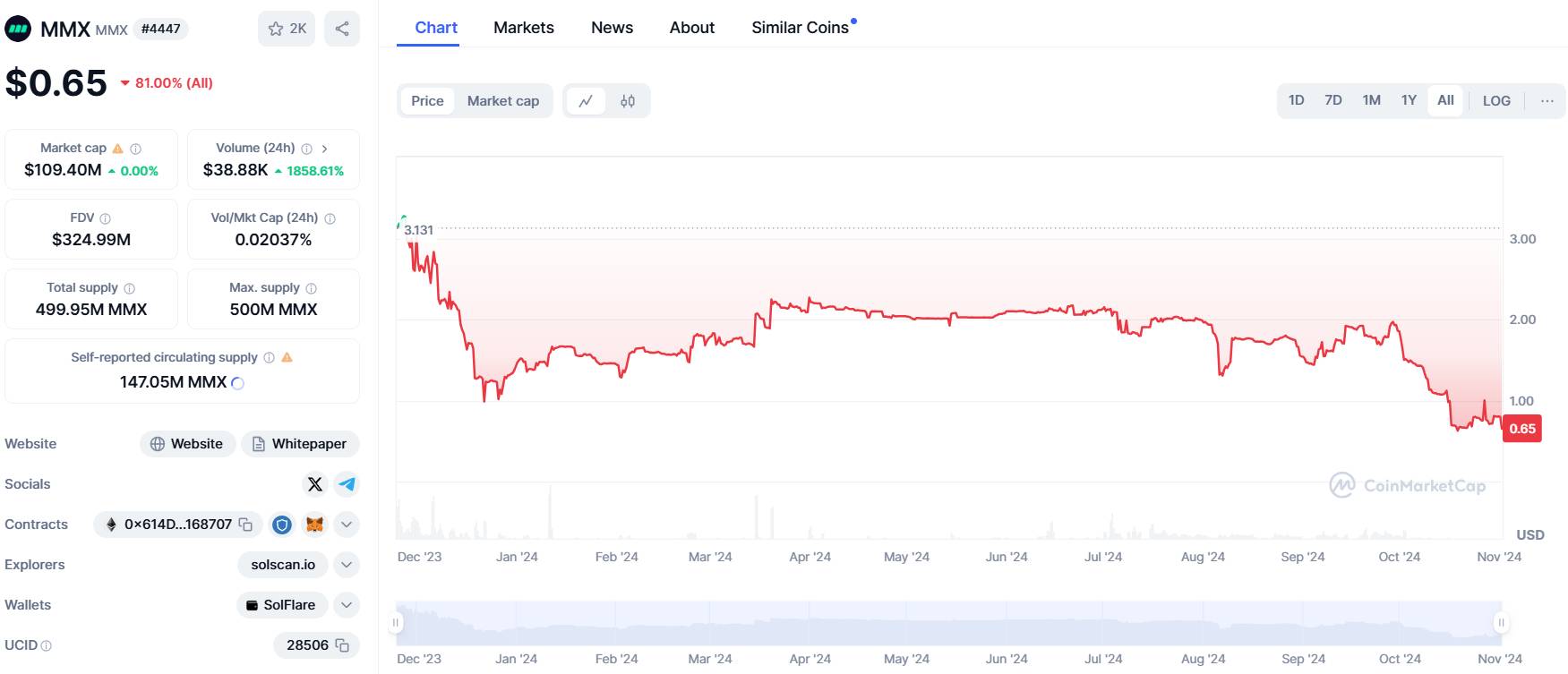This screenshot has height=674, width=1568.
Task: Open Market cap info tooltip icon
Action: 136,149
